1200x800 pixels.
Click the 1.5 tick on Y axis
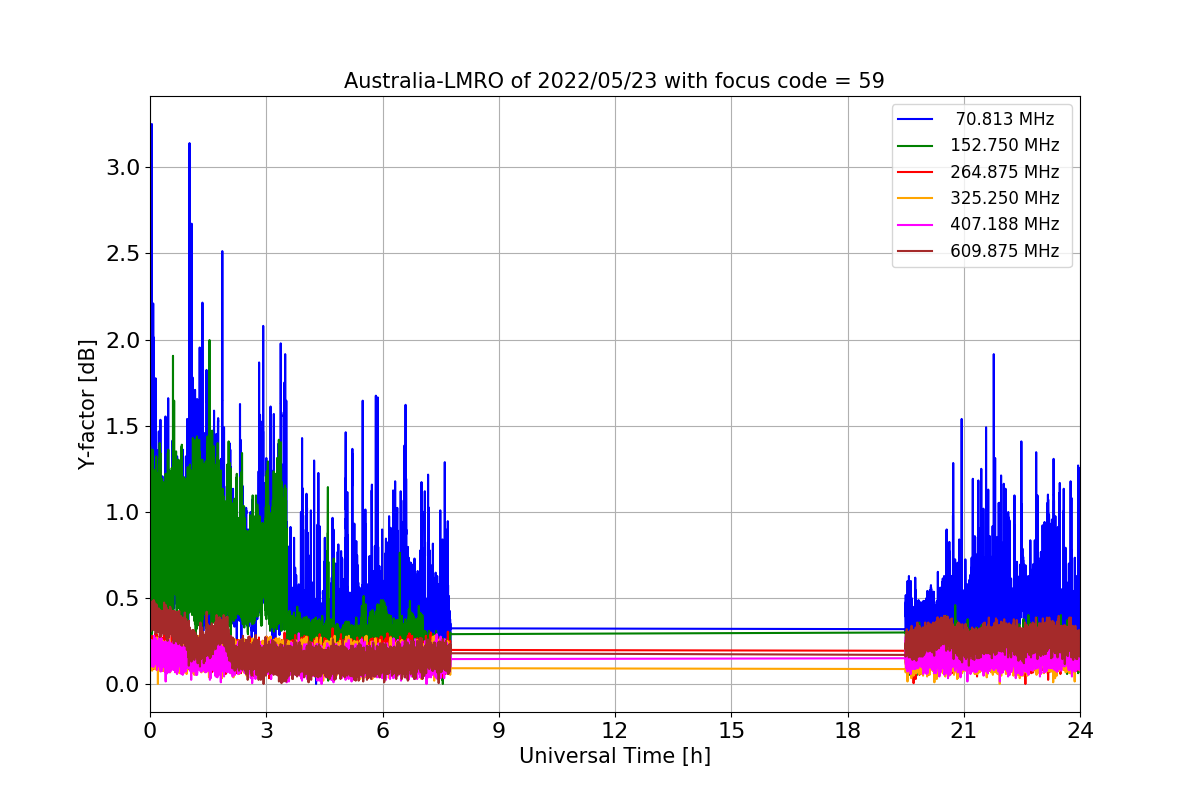click(123, 426)
